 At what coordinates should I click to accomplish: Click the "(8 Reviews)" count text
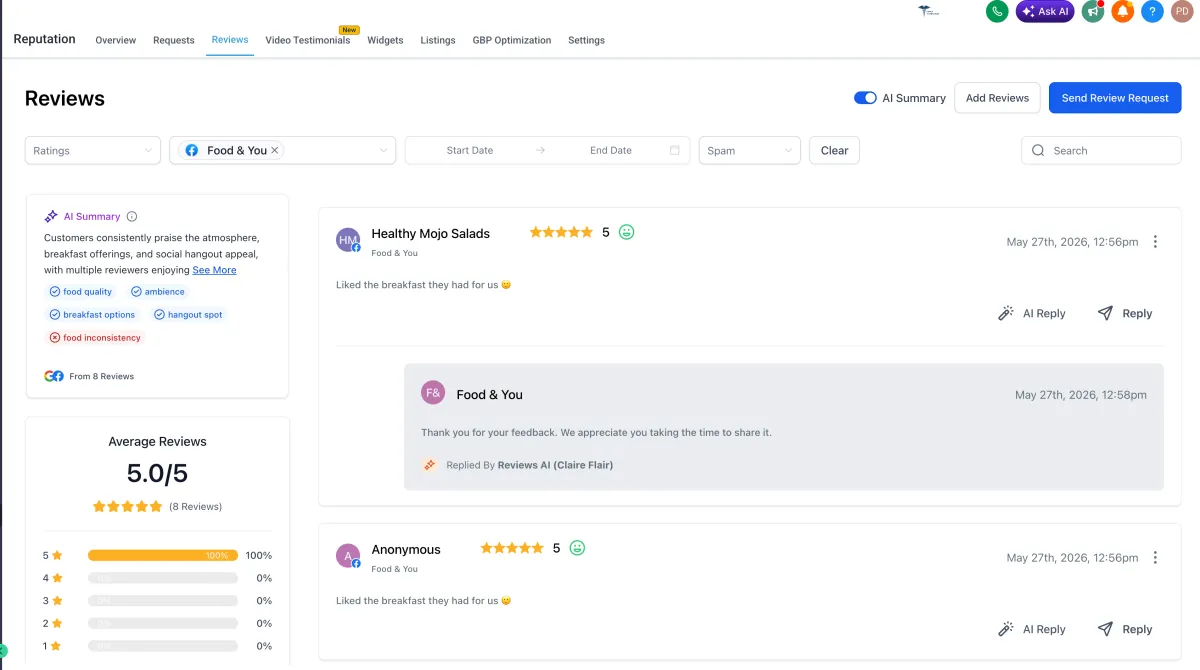click(x=195, y=507)
